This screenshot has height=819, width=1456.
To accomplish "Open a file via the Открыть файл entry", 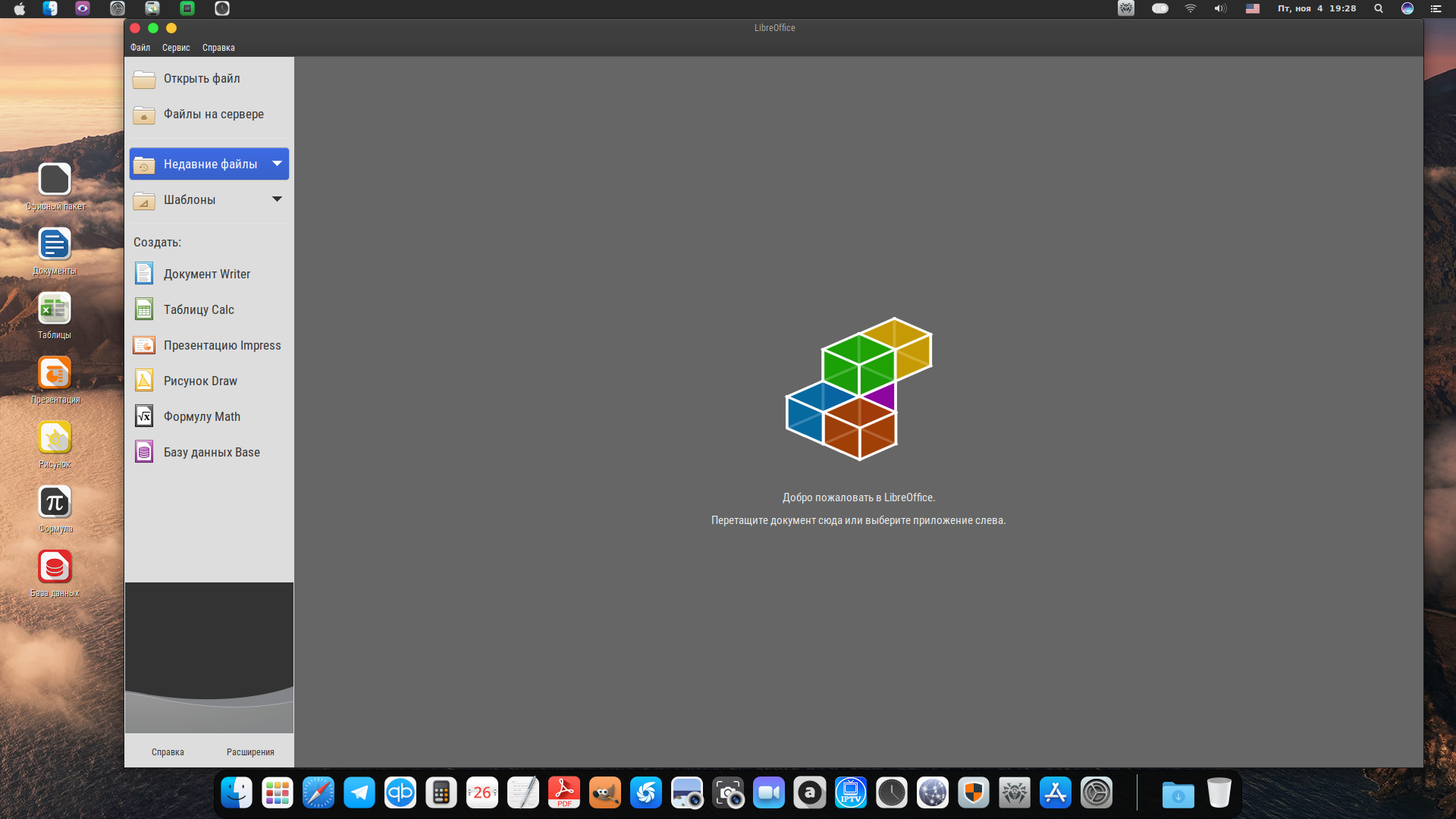I will [202, 78].
